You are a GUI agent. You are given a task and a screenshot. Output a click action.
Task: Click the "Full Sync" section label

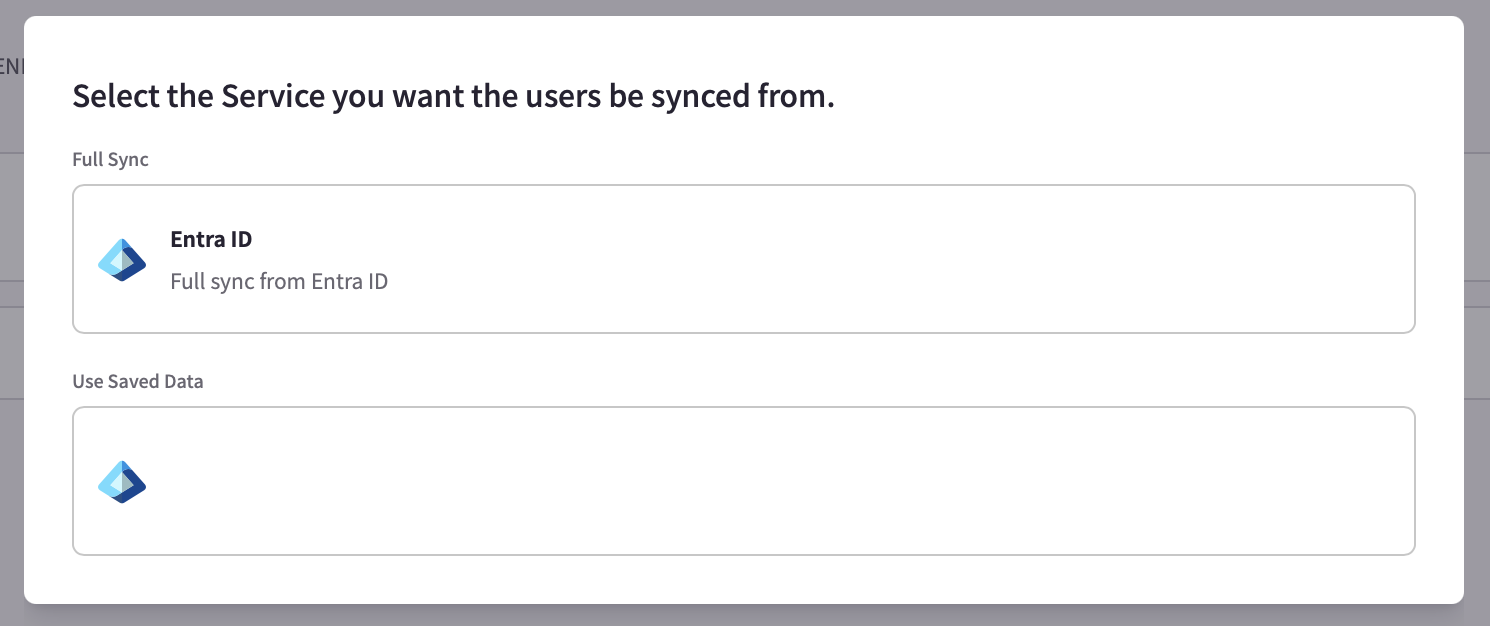coord(110,159)
